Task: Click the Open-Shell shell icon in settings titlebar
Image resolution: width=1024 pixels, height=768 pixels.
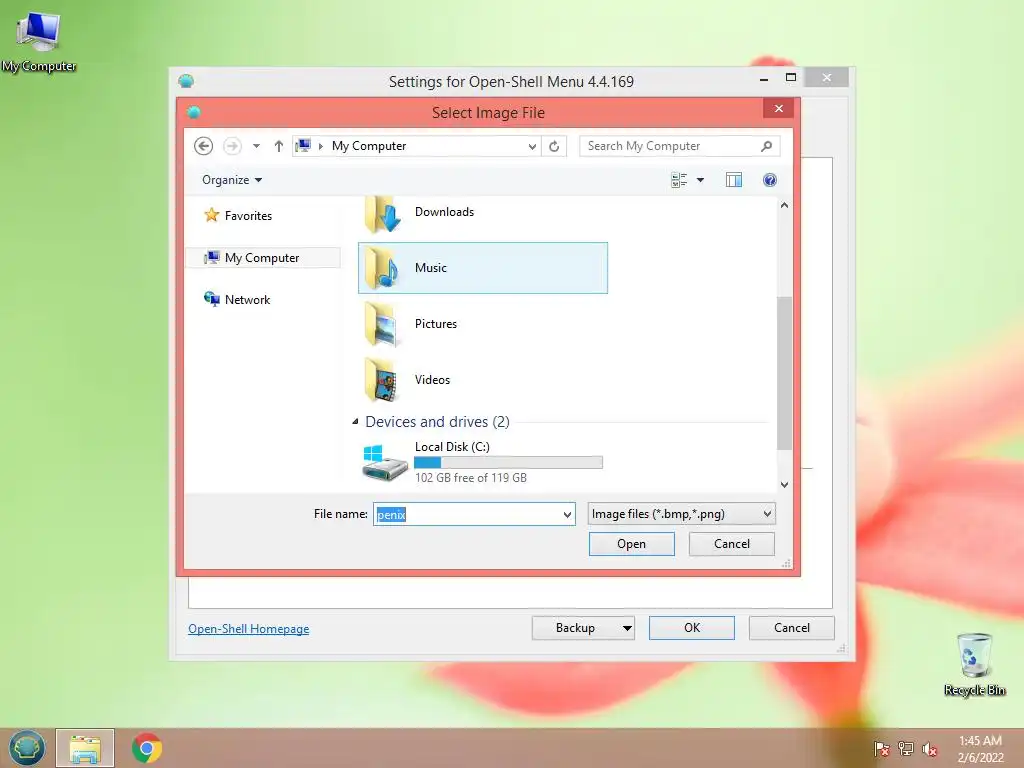Action: click(x=186, y=81)
